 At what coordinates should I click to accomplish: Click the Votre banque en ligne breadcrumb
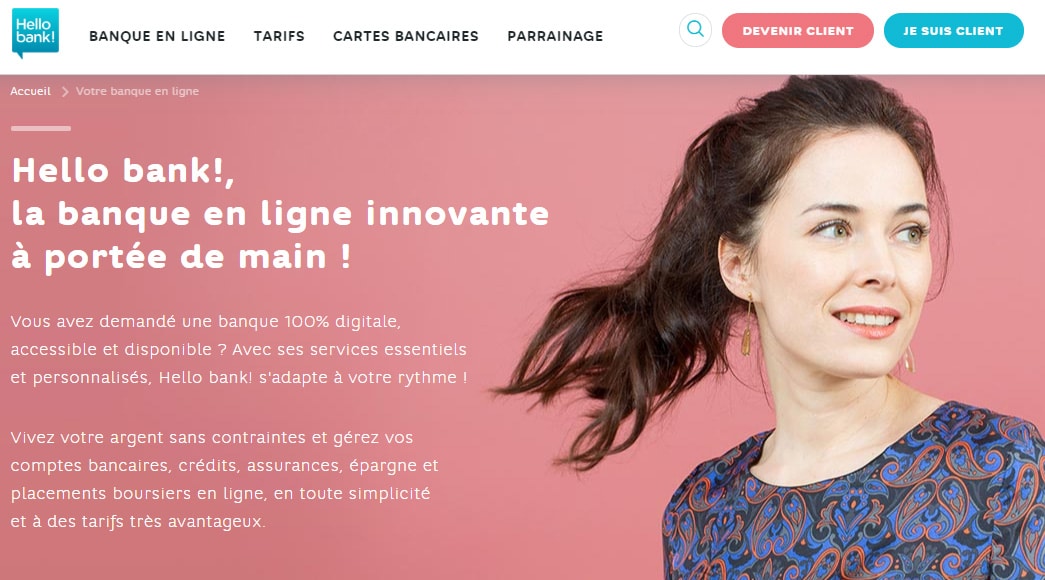coord(137,91)
